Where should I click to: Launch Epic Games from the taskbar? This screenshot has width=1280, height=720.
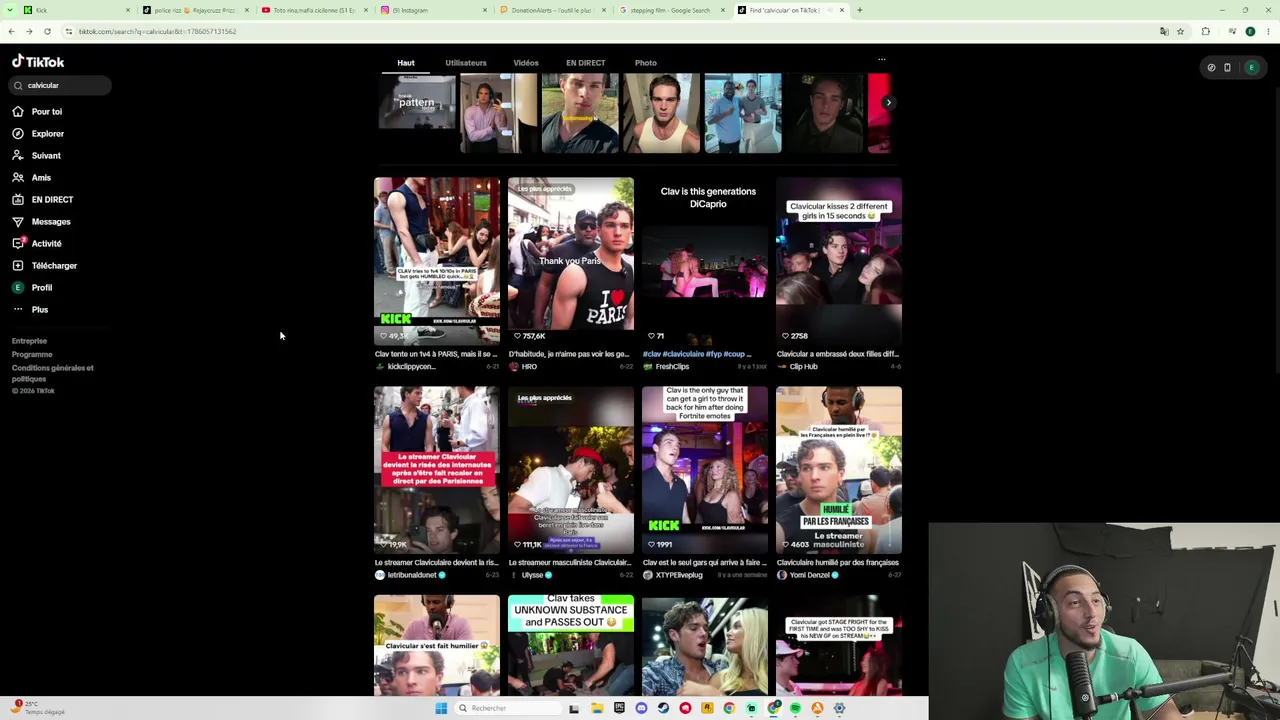pyautogui.click(x=619, y=708)
